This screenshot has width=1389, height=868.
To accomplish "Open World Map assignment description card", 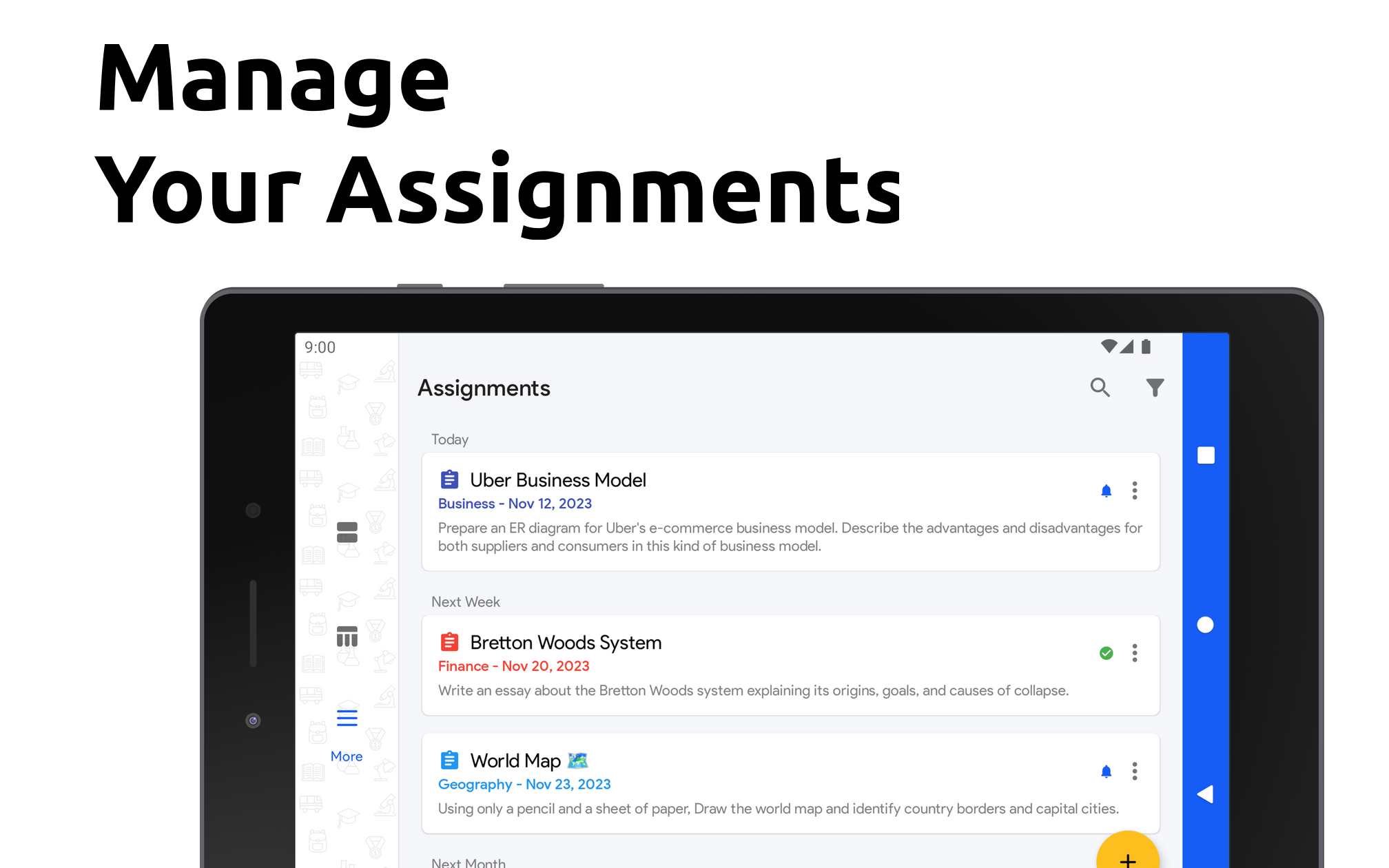I will pos(777,809).
